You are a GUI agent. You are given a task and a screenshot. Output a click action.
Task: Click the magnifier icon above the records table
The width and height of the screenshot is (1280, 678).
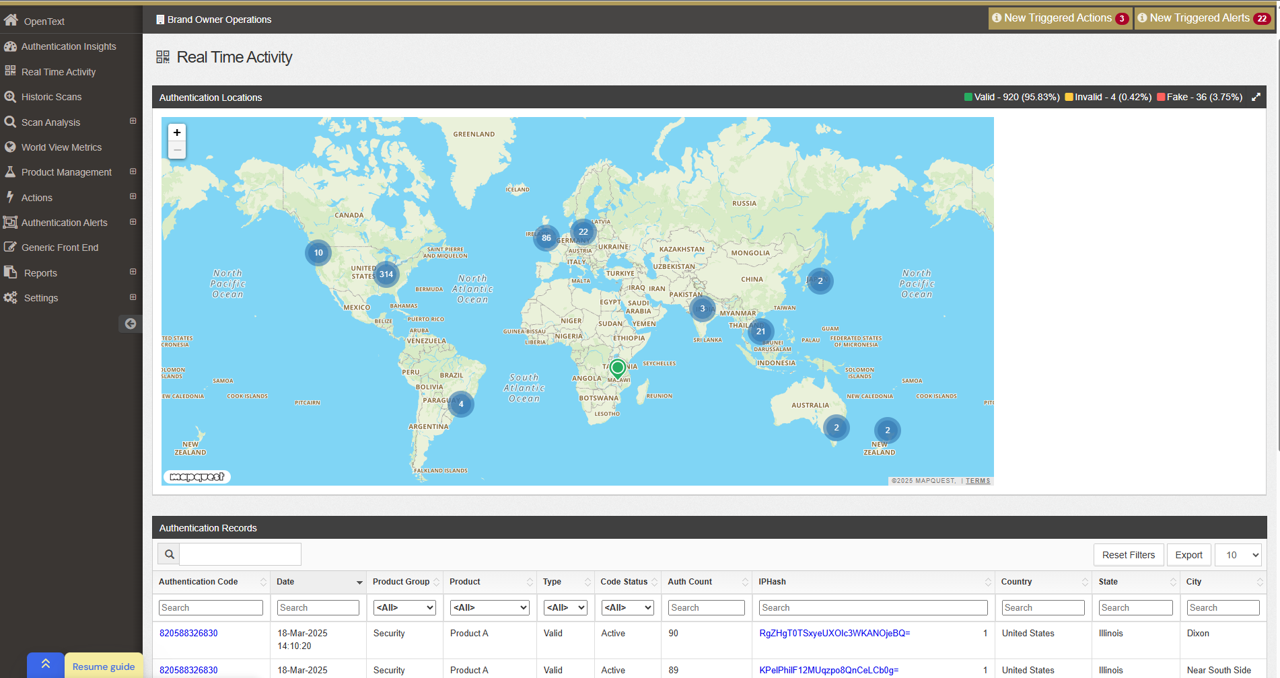(169, 554)
